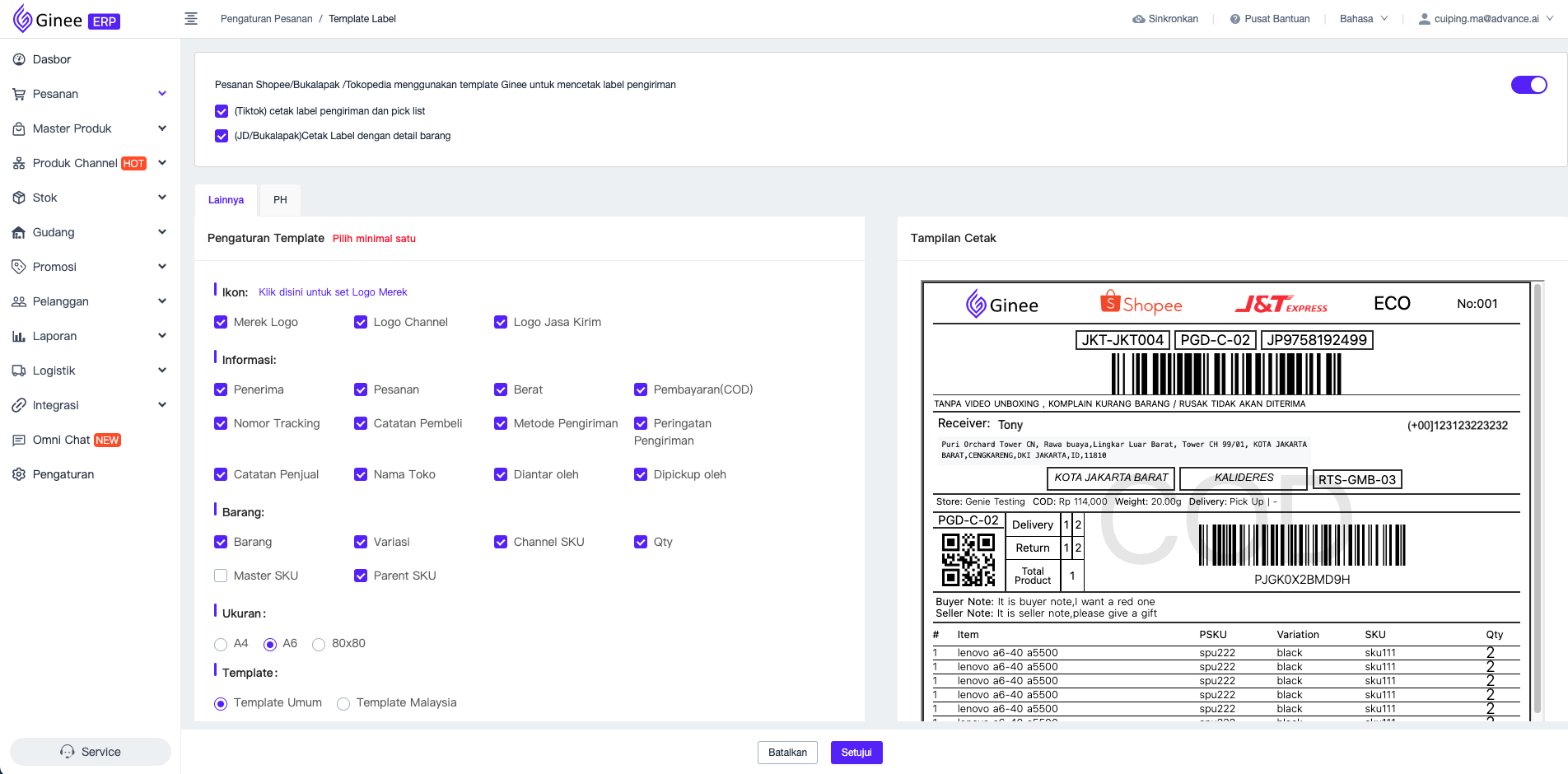
Task: Select the A4 size radio button
Action: click(x=221, y=644)
